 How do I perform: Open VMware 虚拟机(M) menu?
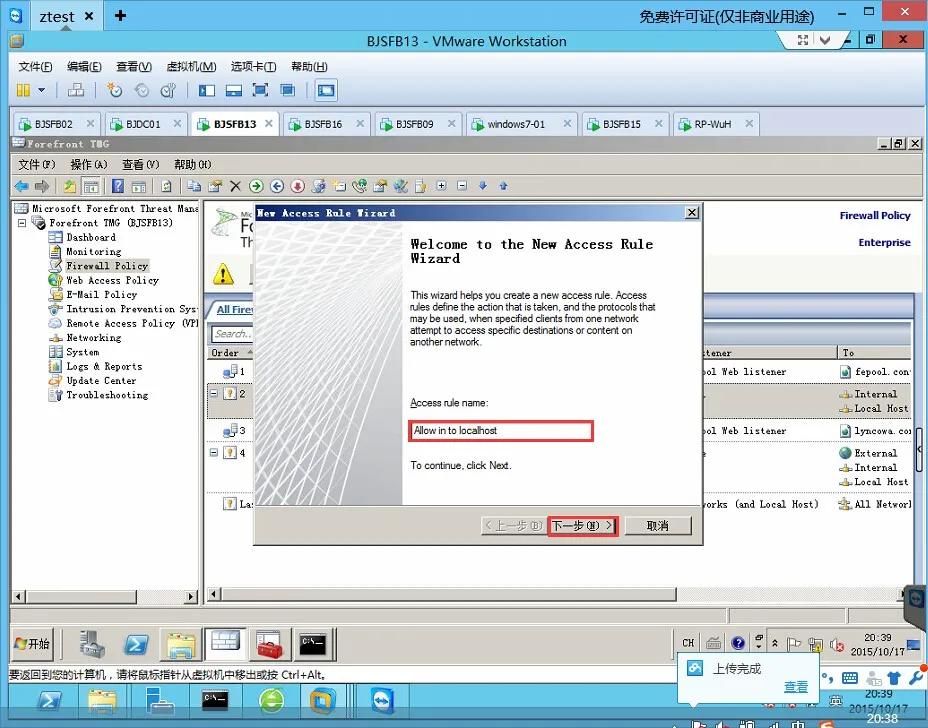[x=191, y=66]
